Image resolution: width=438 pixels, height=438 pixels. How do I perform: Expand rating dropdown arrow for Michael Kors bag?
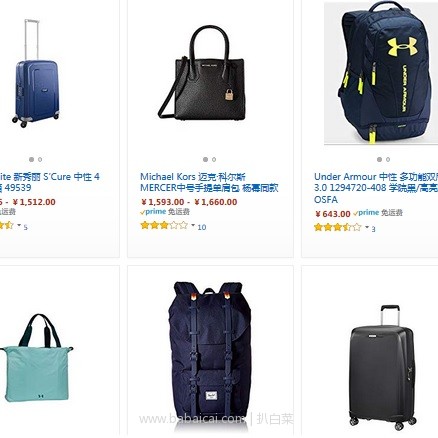(193, 225)
